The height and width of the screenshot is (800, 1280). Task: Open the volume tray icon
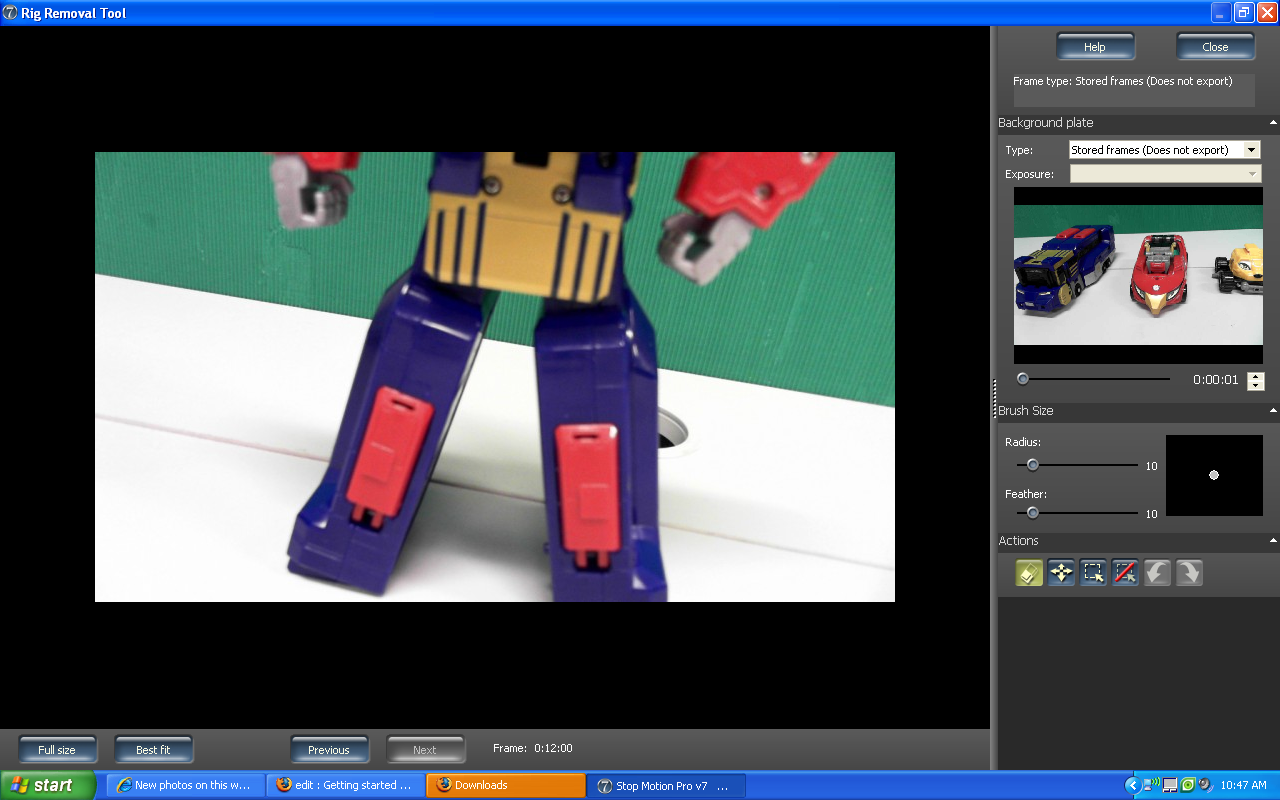(1205, 785)
